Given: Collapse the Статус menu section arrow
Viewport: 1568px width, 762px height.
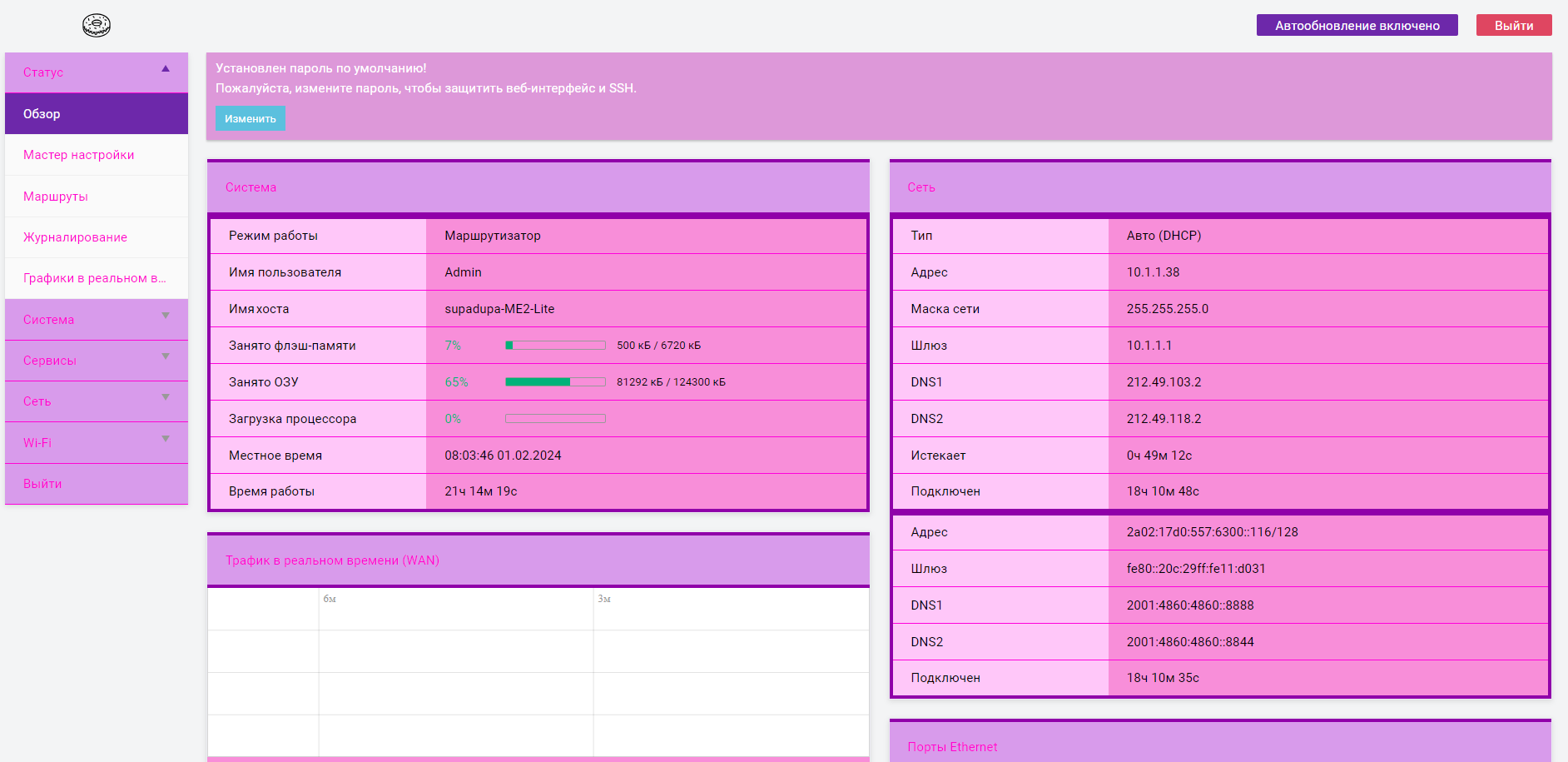Looking at the screenshot, I should 166,69.
